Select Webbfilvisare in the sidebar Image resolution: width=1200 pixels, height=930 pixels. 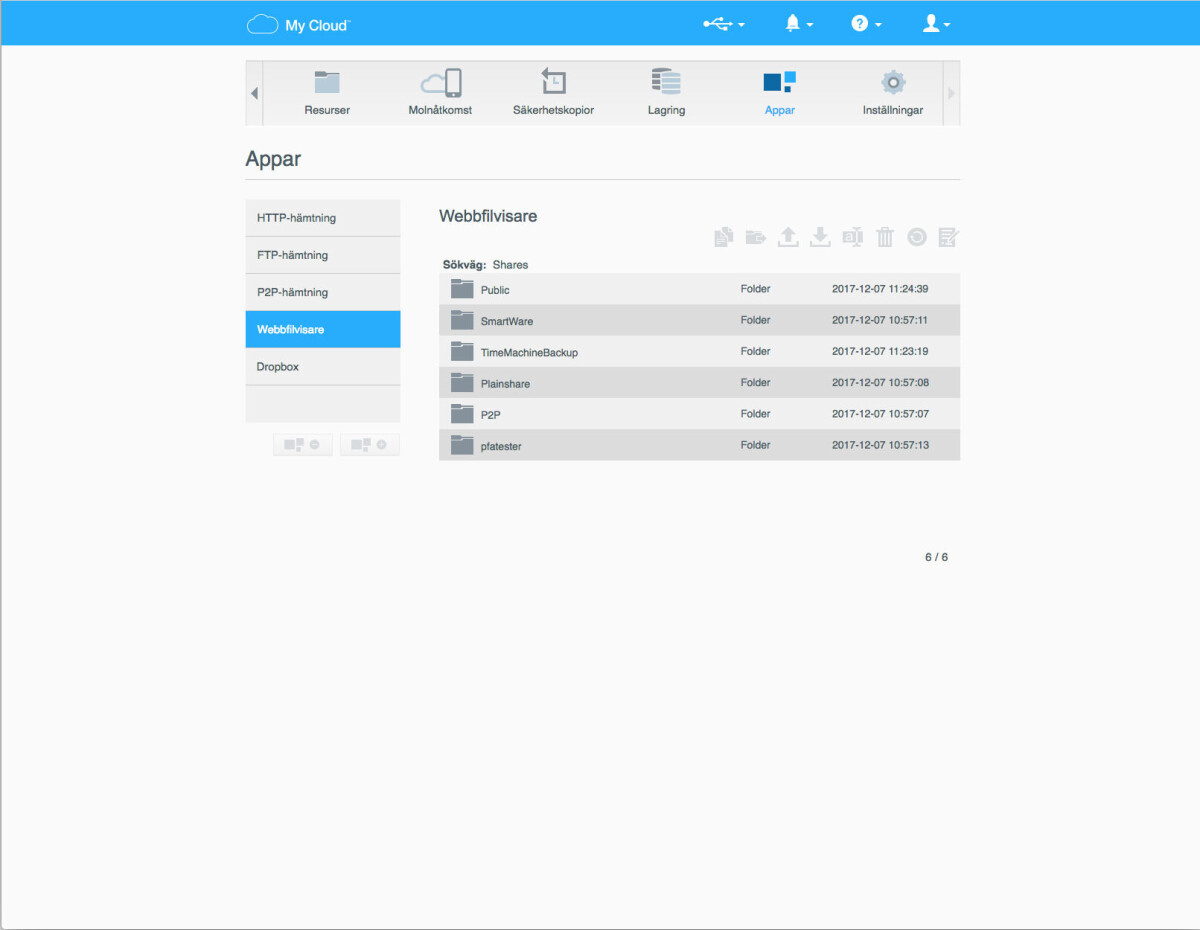coord(323,329)
